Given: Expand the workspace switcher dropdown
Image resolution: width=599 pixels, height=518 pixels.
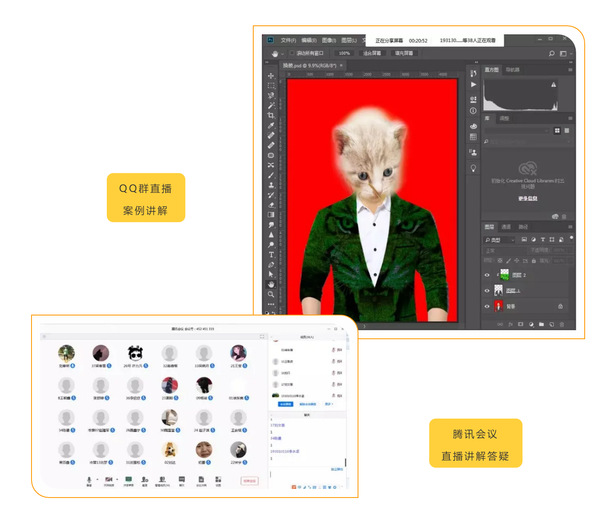Looking at the screenshot, I should (x=564, y=53).
